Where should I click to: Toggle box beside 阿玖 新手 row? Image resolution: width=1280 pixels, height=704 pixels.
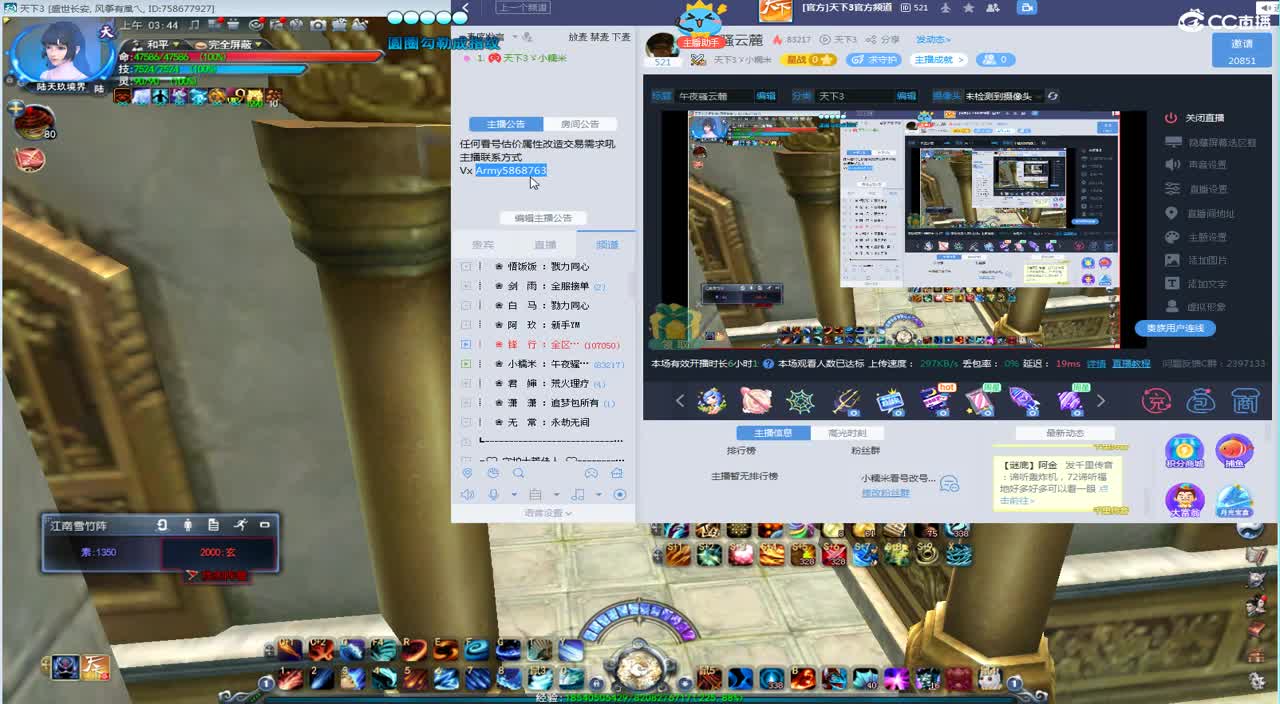(x=466, y=325)
